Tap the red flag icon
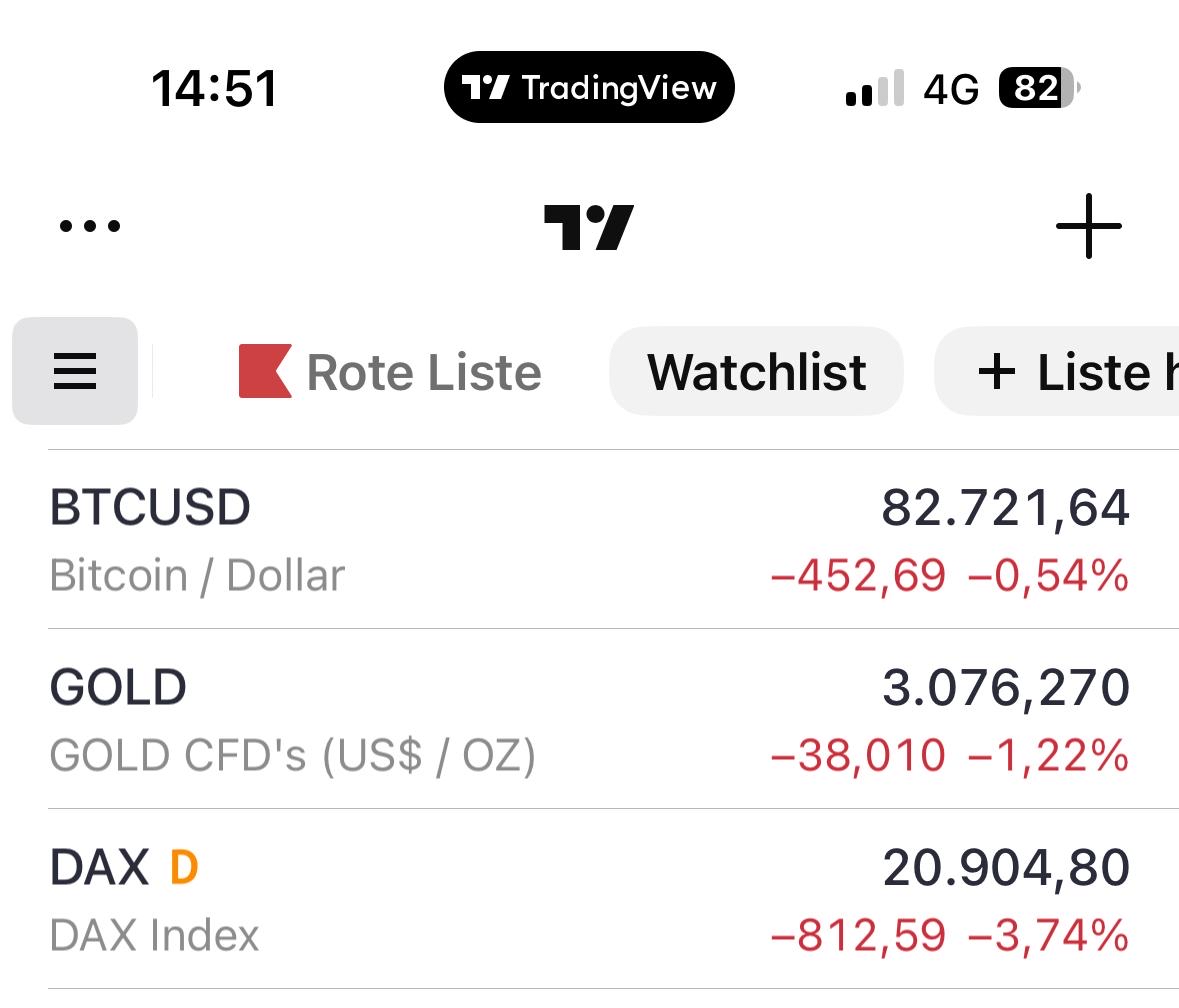The height and width of the screenshot is (1008, 1179). (265, 371)
